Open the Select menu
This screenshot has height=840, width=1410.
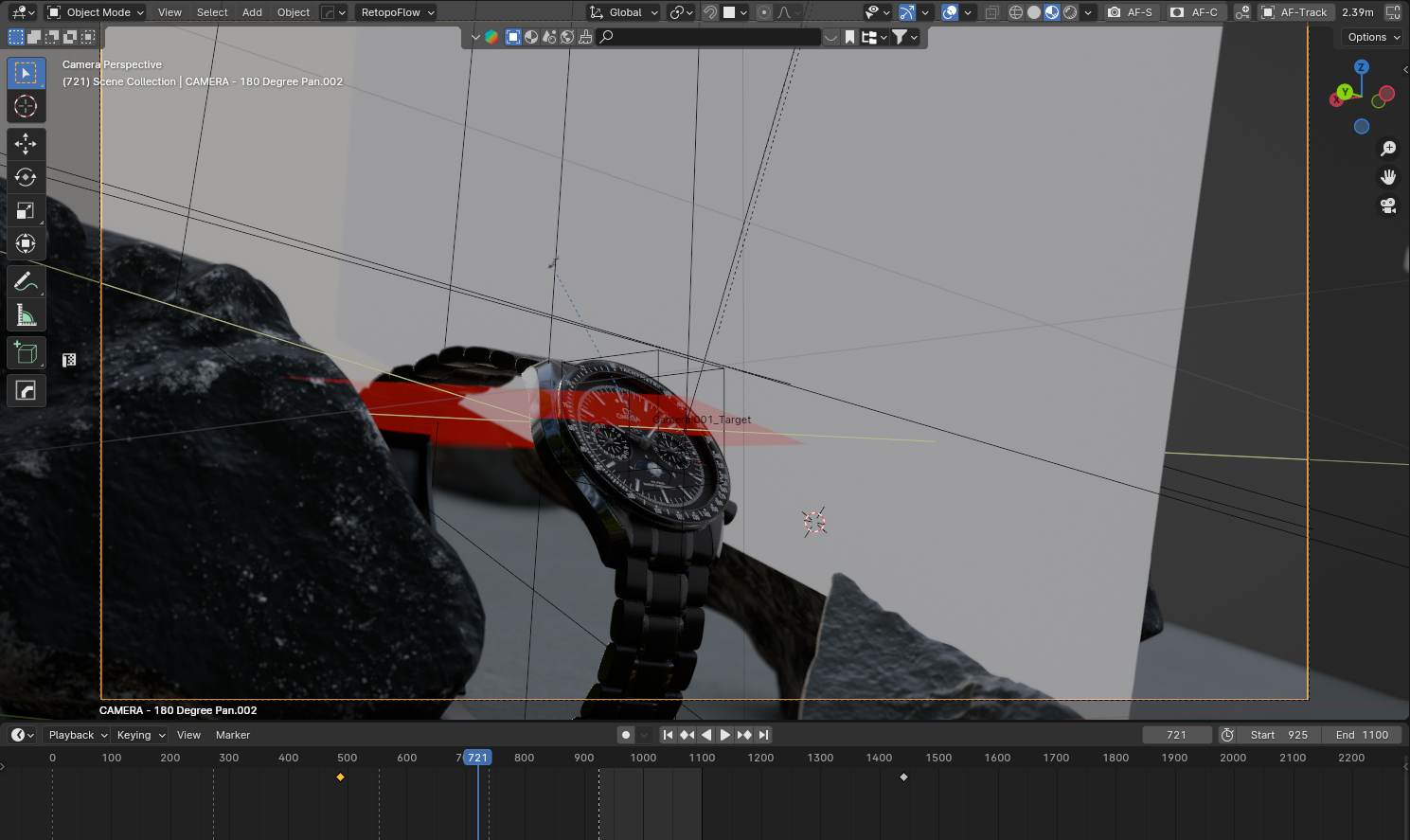(212, 12)
